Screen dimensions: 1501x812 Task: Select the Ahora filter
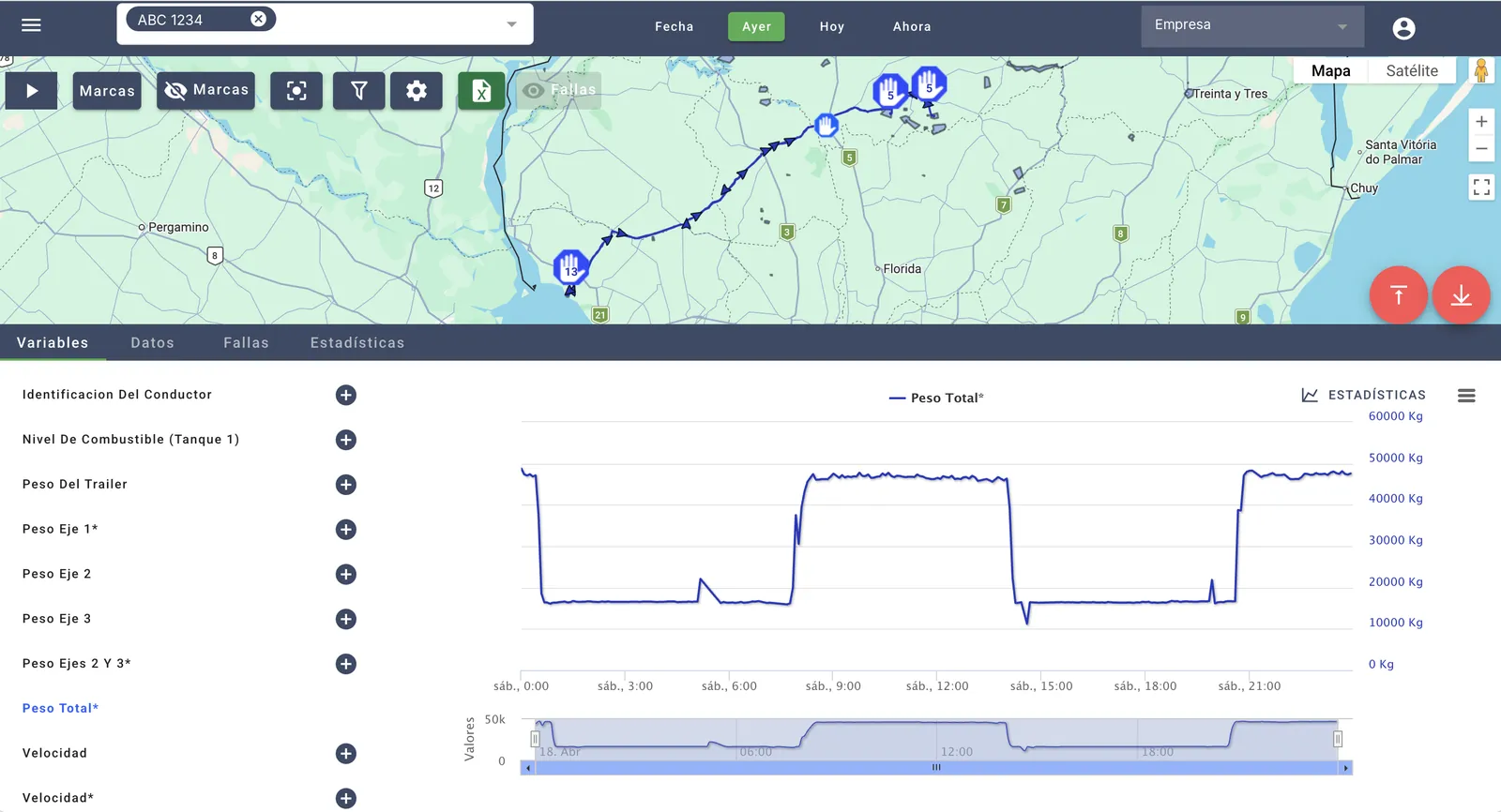click(912, 26)
